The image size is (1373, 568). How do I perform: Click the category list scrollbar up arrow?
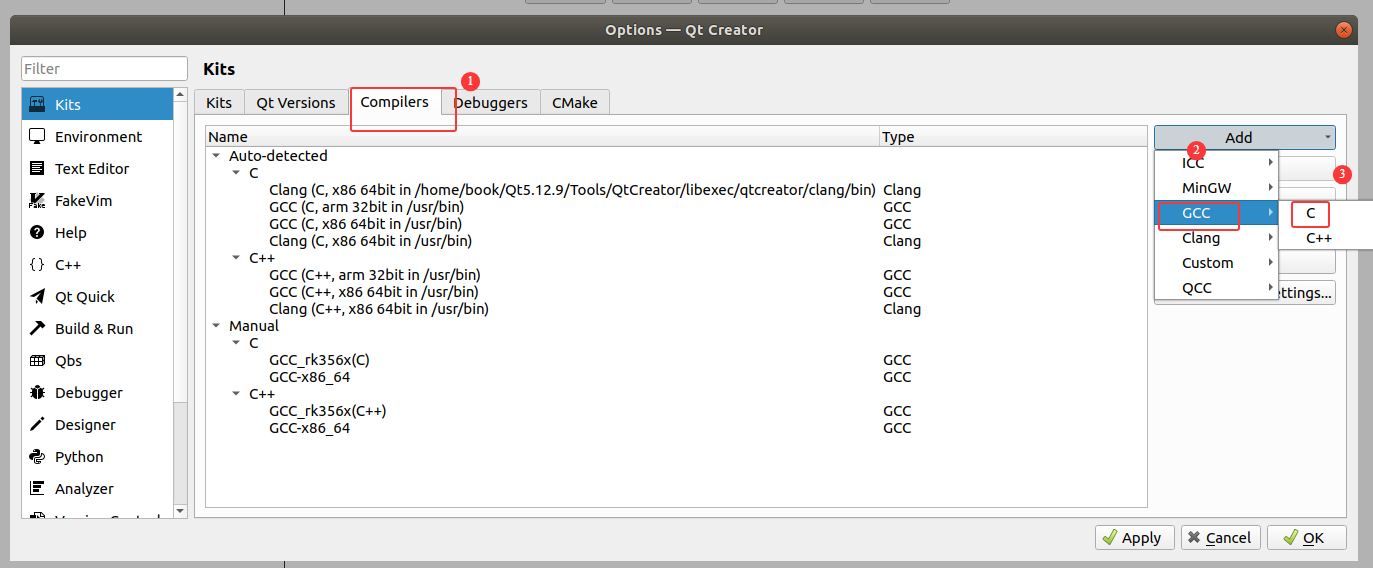coord(180,96)
